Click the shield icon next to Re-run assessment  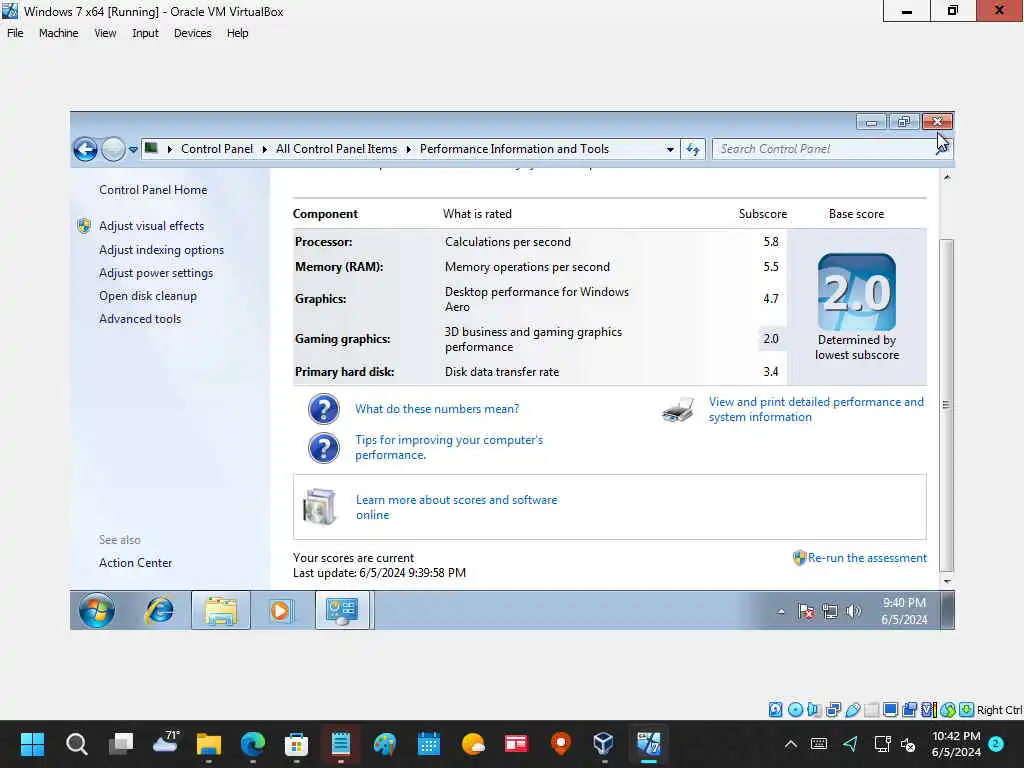[799, 558]
